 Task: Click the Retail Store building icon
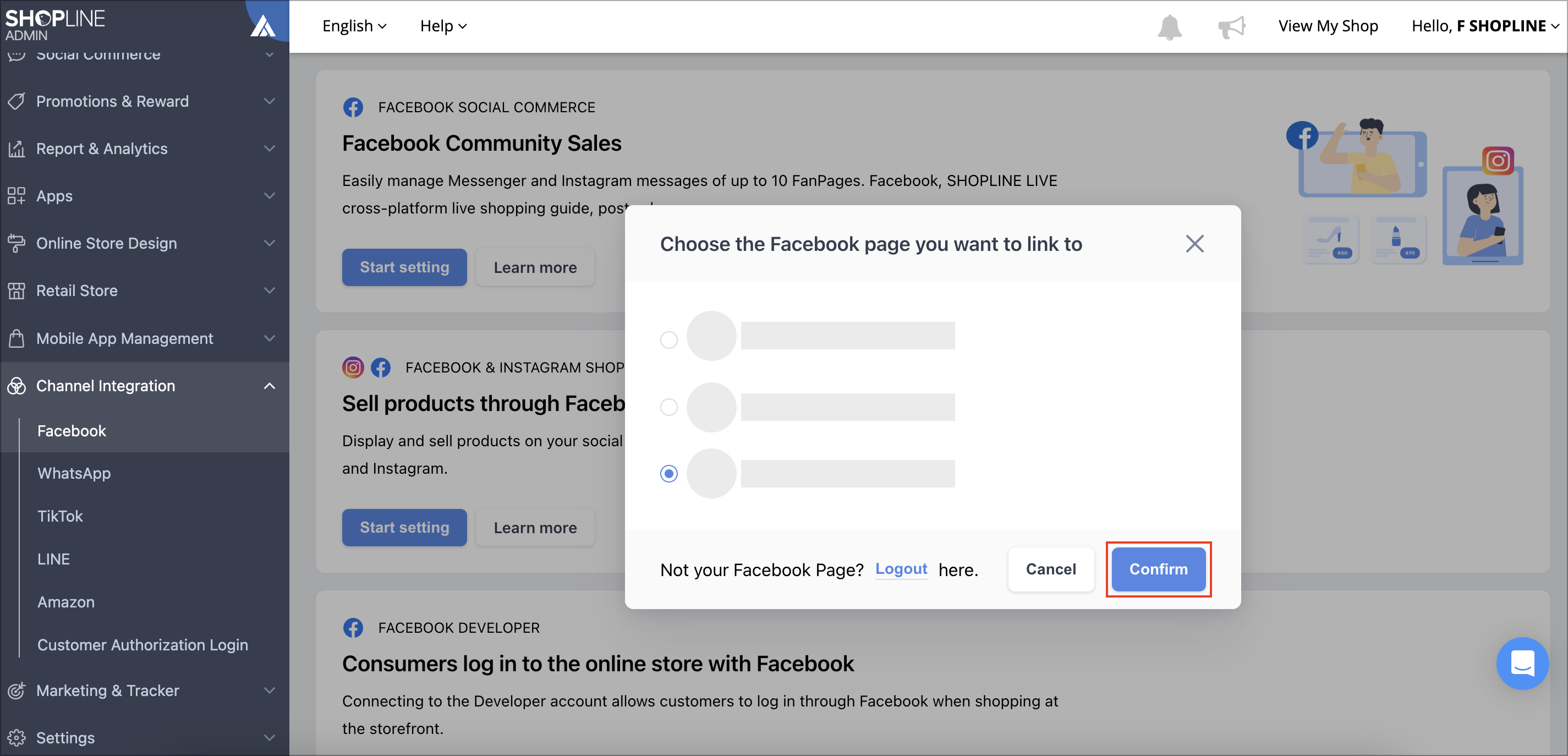[17, 291]
